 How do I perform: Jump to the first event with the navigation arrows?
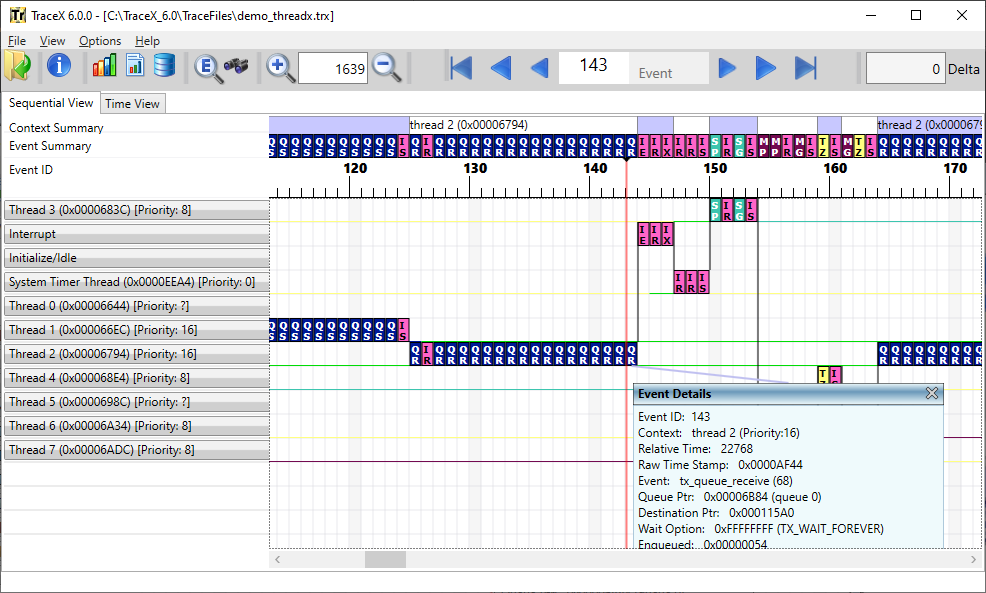click(x=460, y=67)
